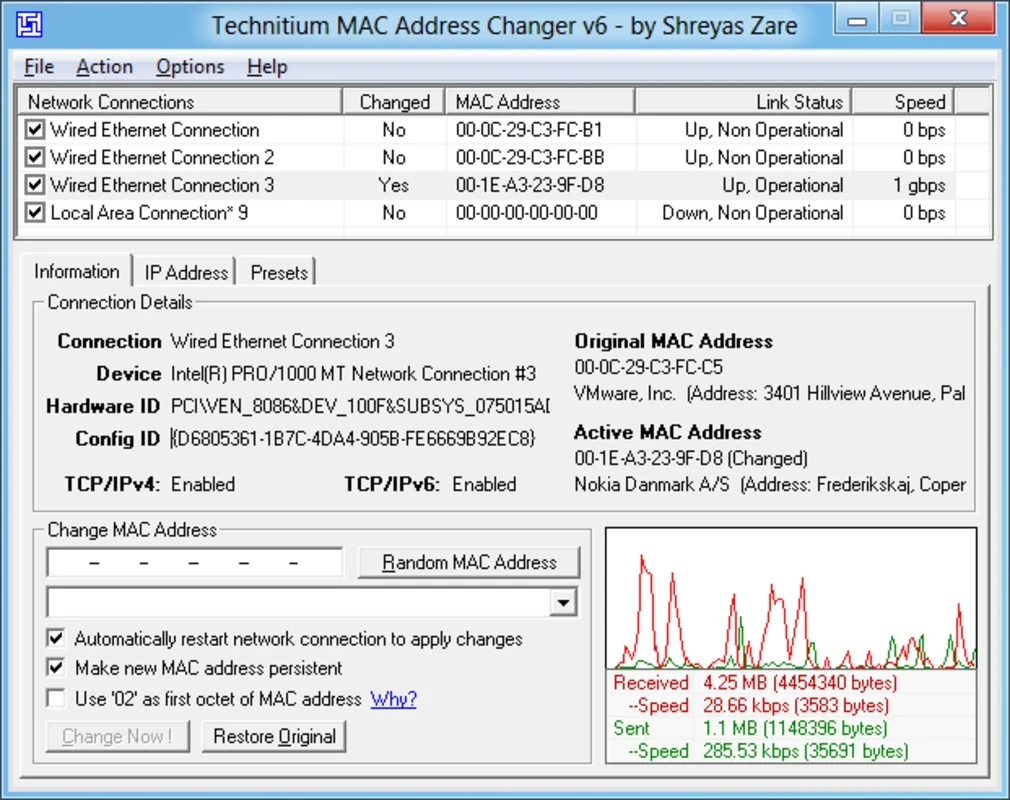Sort by the Link Status column header

(743, 102)
